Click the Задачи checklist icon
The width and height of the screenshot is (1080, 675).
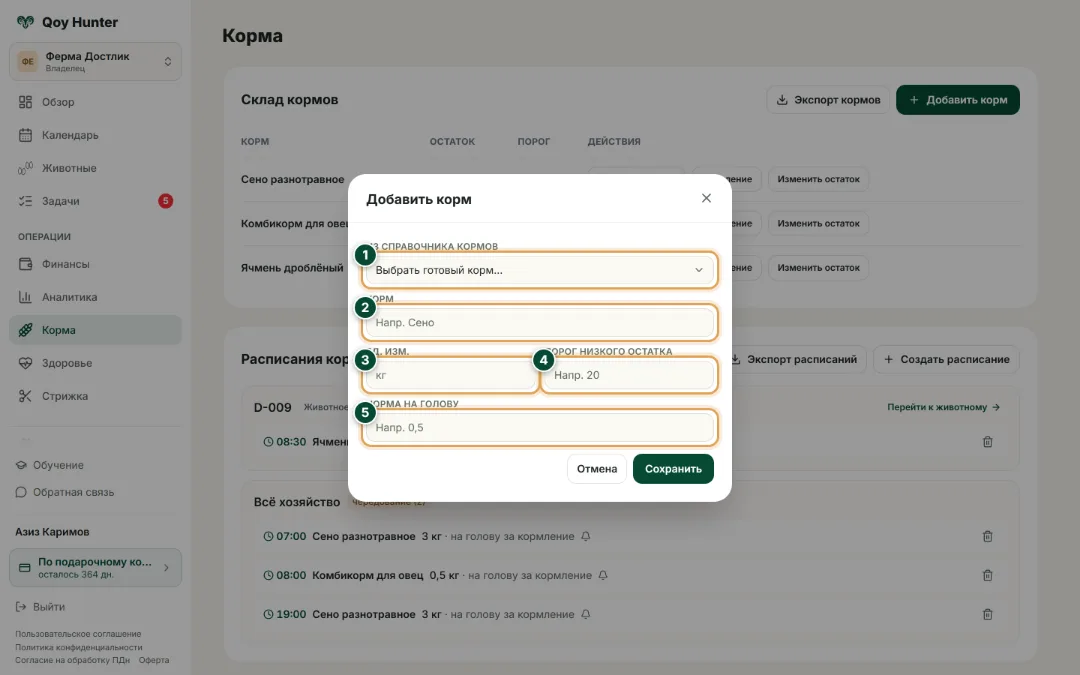tap(25, 201)
